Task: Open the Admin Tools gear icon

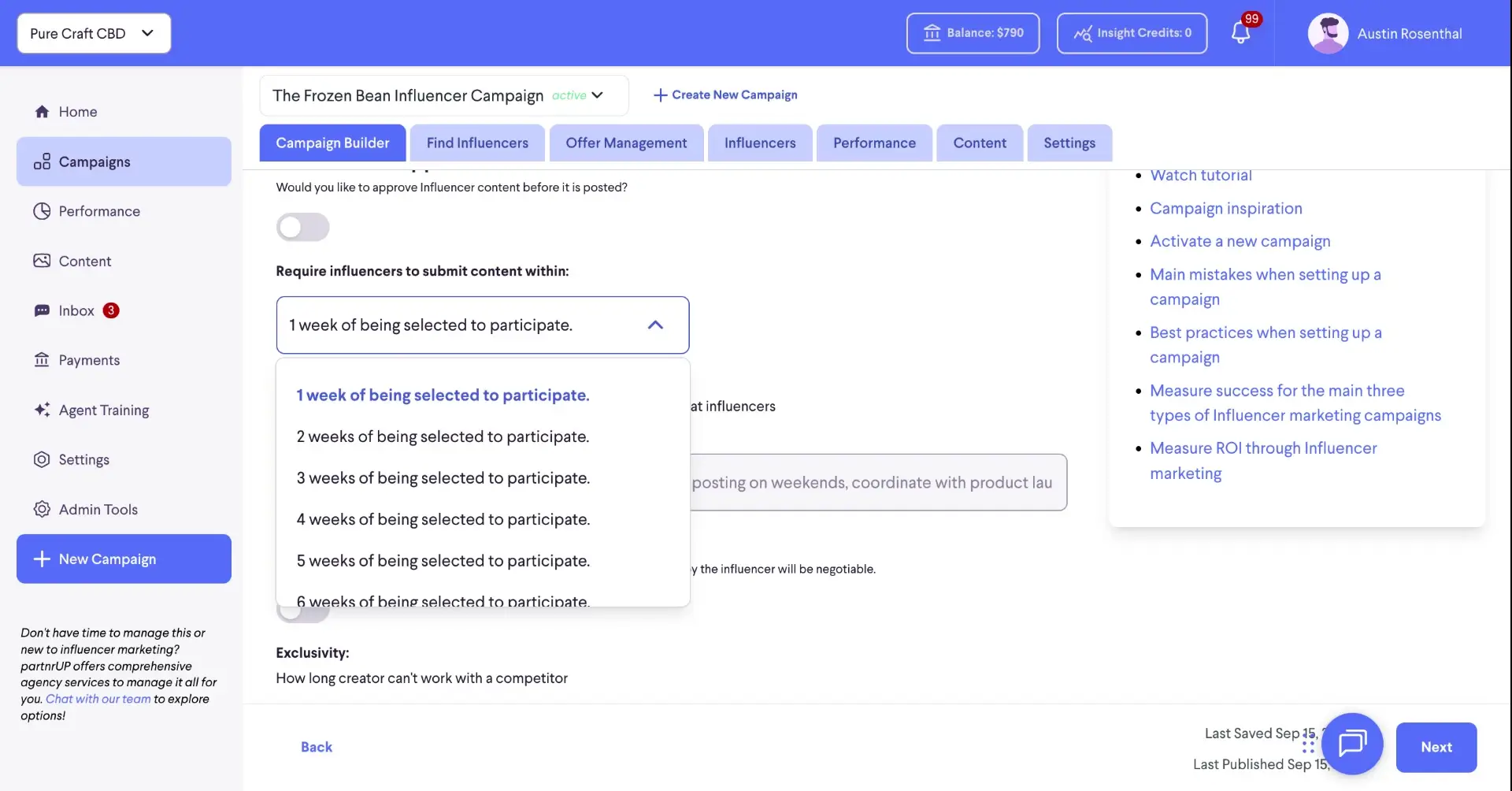Action: [x=42, y=509]
